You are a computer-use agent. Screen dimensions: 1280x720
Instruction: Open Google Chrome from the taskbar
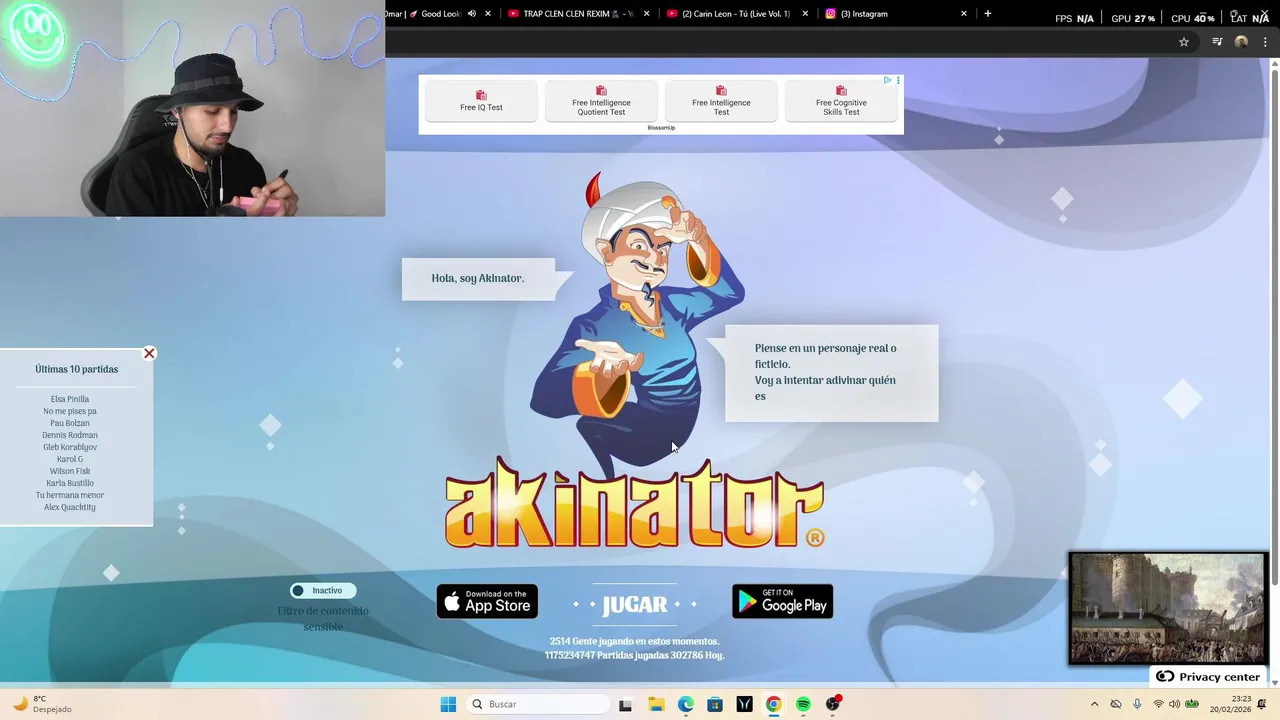(773, 704)
